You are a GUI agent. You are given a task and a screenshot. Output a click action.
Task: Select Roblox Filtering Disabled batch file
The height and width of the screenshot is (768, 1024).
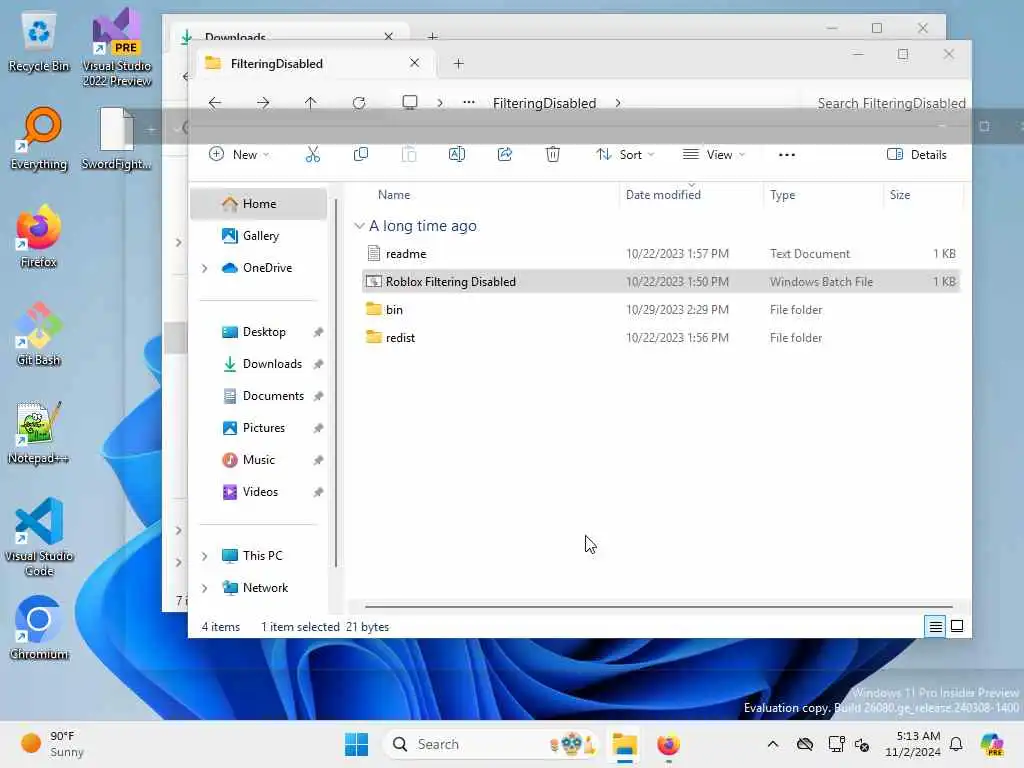pos(661,281)
